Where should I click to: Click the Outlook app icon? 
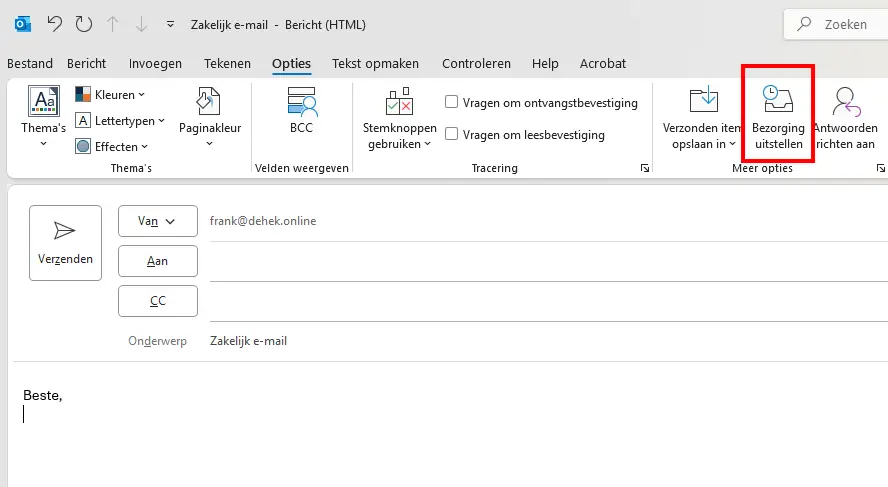(23, 24)
